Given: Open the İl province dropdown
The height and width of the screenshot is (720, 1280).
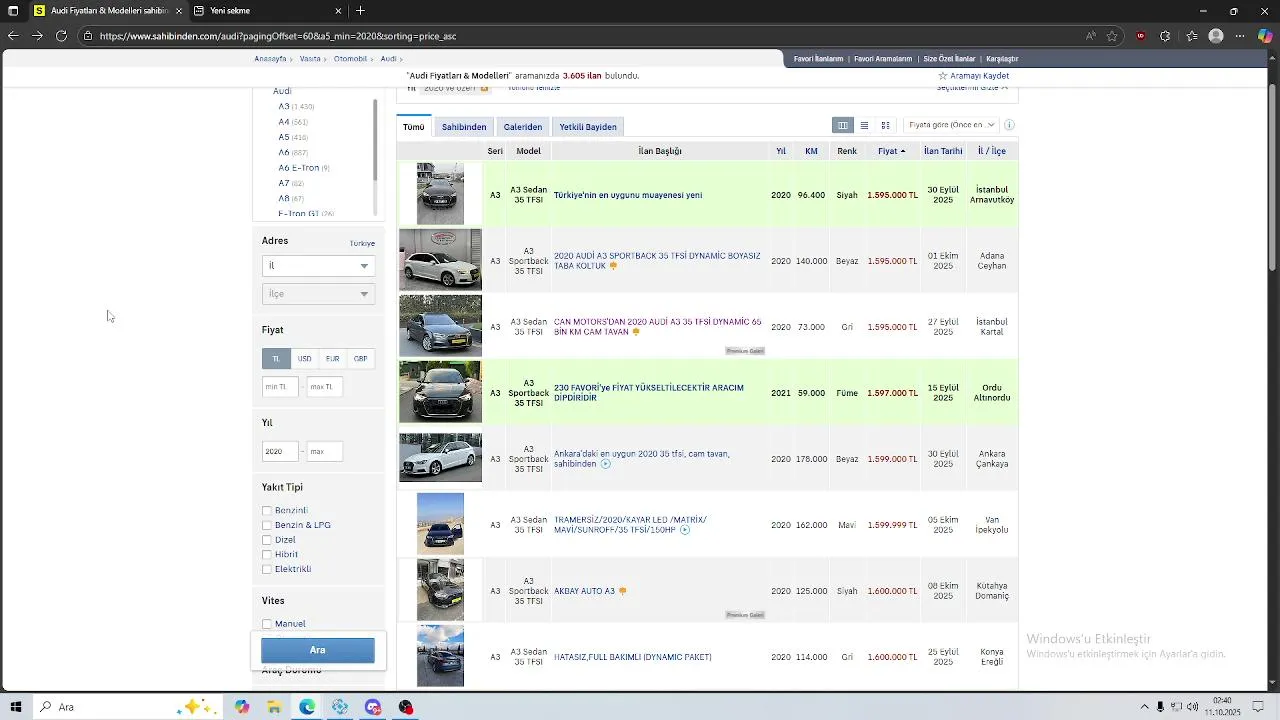Looking at the screenshot, I should click(318, 266).
